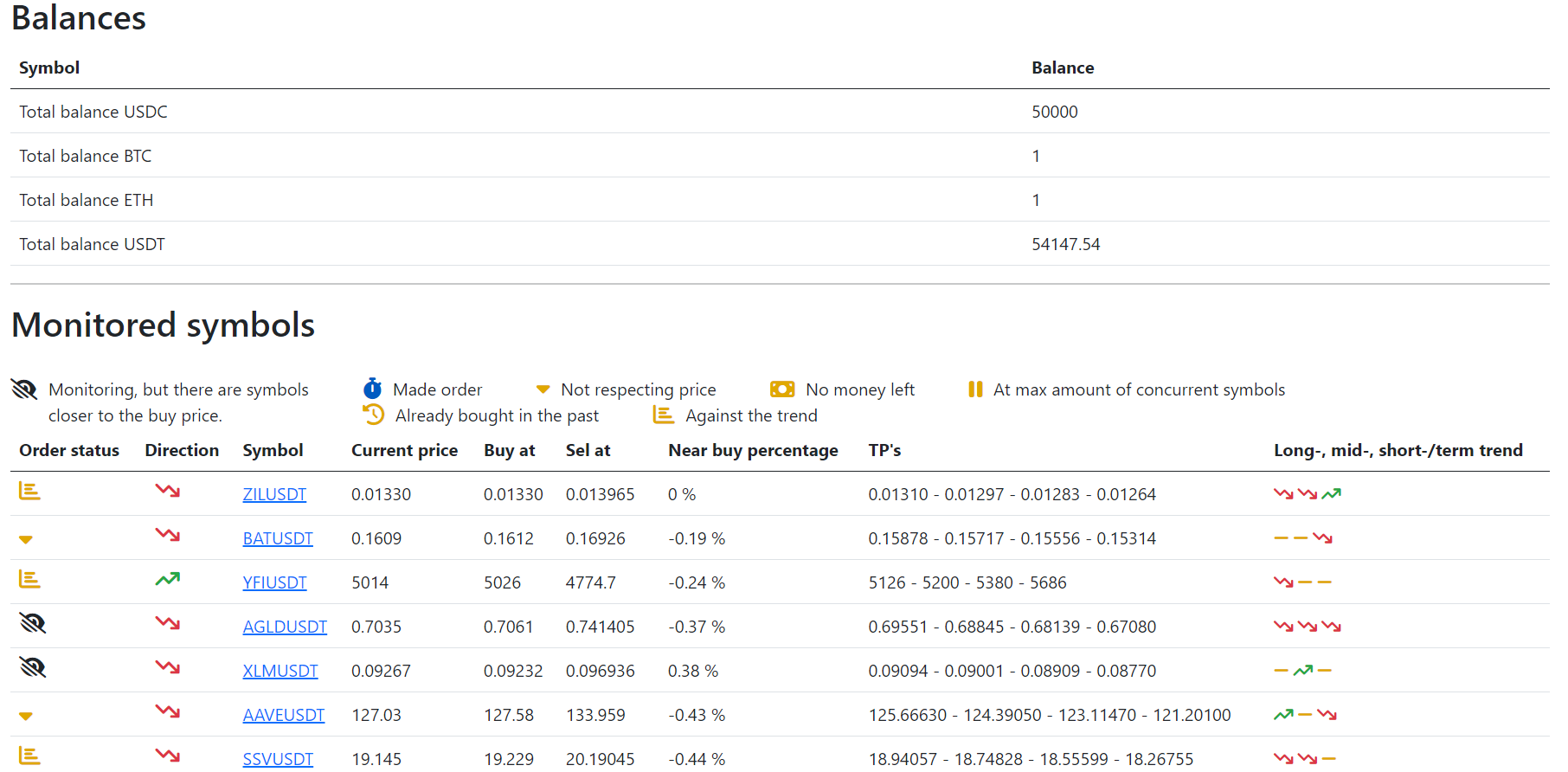This screenshot has height=772, width=1568.
Task: Click the BATUSDT order status caret
Action: (x=26, y=540)
